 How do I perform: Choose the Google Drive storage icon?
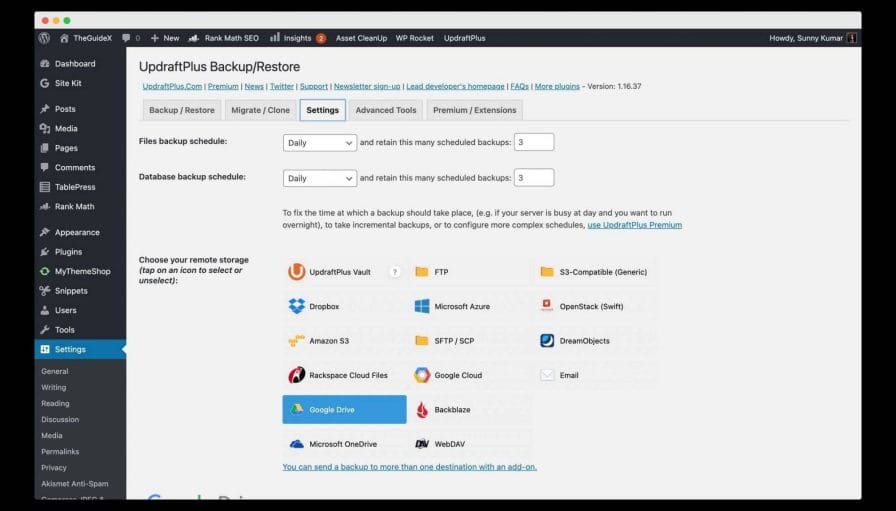click(297, 409)
